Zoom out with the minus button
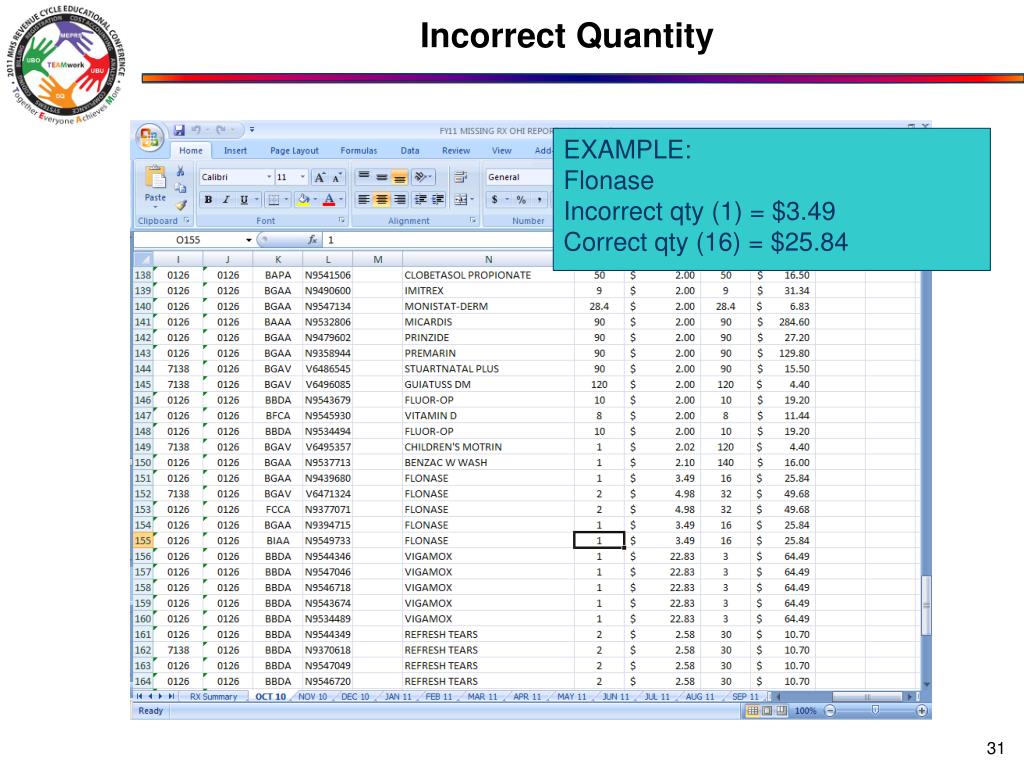The image size is (1024, 768). coord(830,711)
